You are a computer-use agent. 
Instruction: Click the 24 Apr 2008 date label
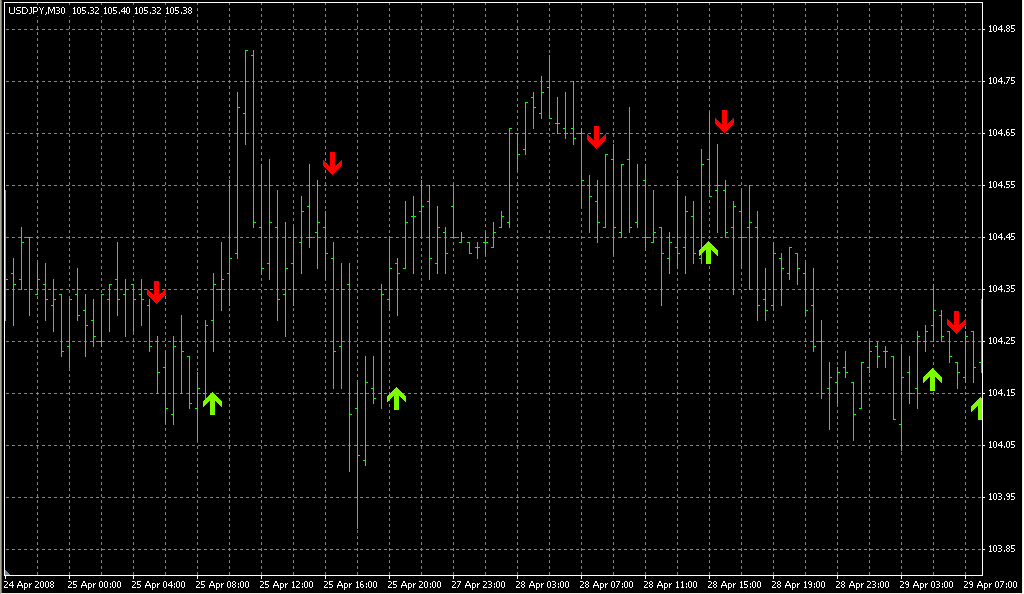point(29,585)
